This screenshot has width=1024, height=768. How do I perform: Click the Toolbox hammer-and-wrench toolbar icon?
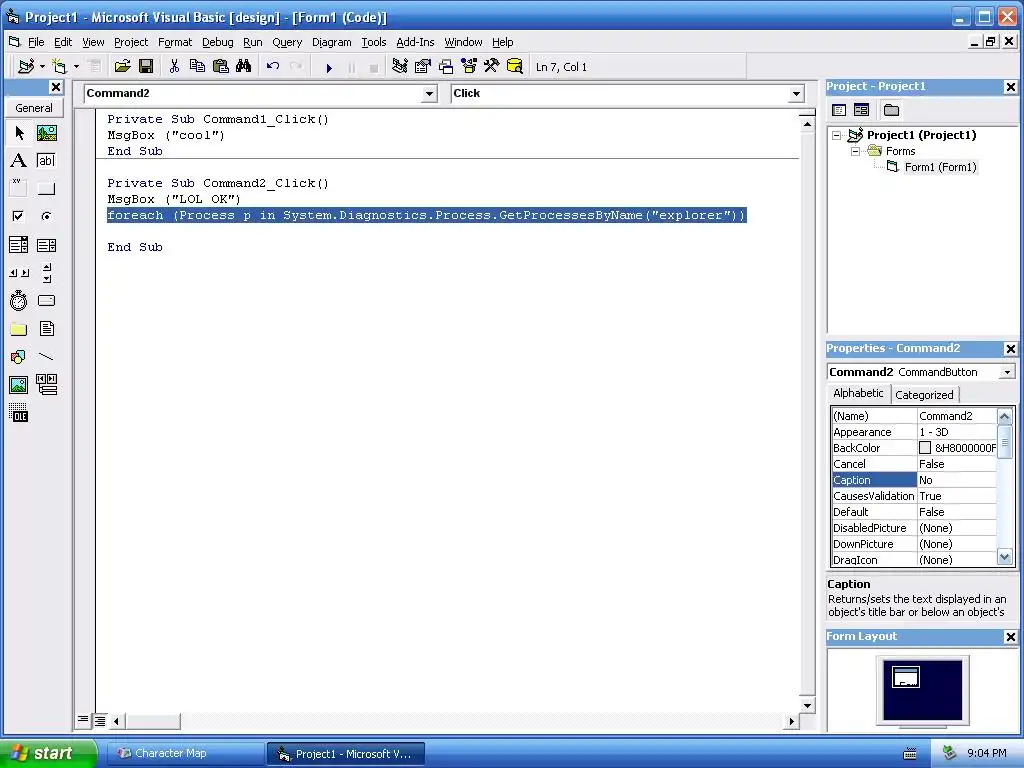[x=491, y=67]
